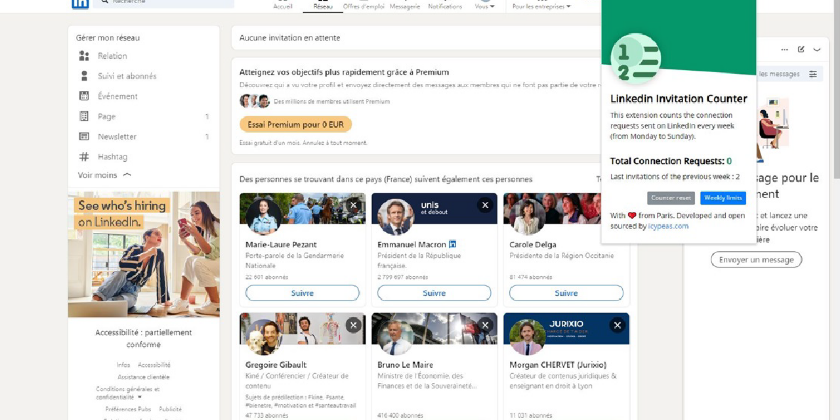
Task: Click the "Aucune invitation en attente" heading
Action: (290, 38)
